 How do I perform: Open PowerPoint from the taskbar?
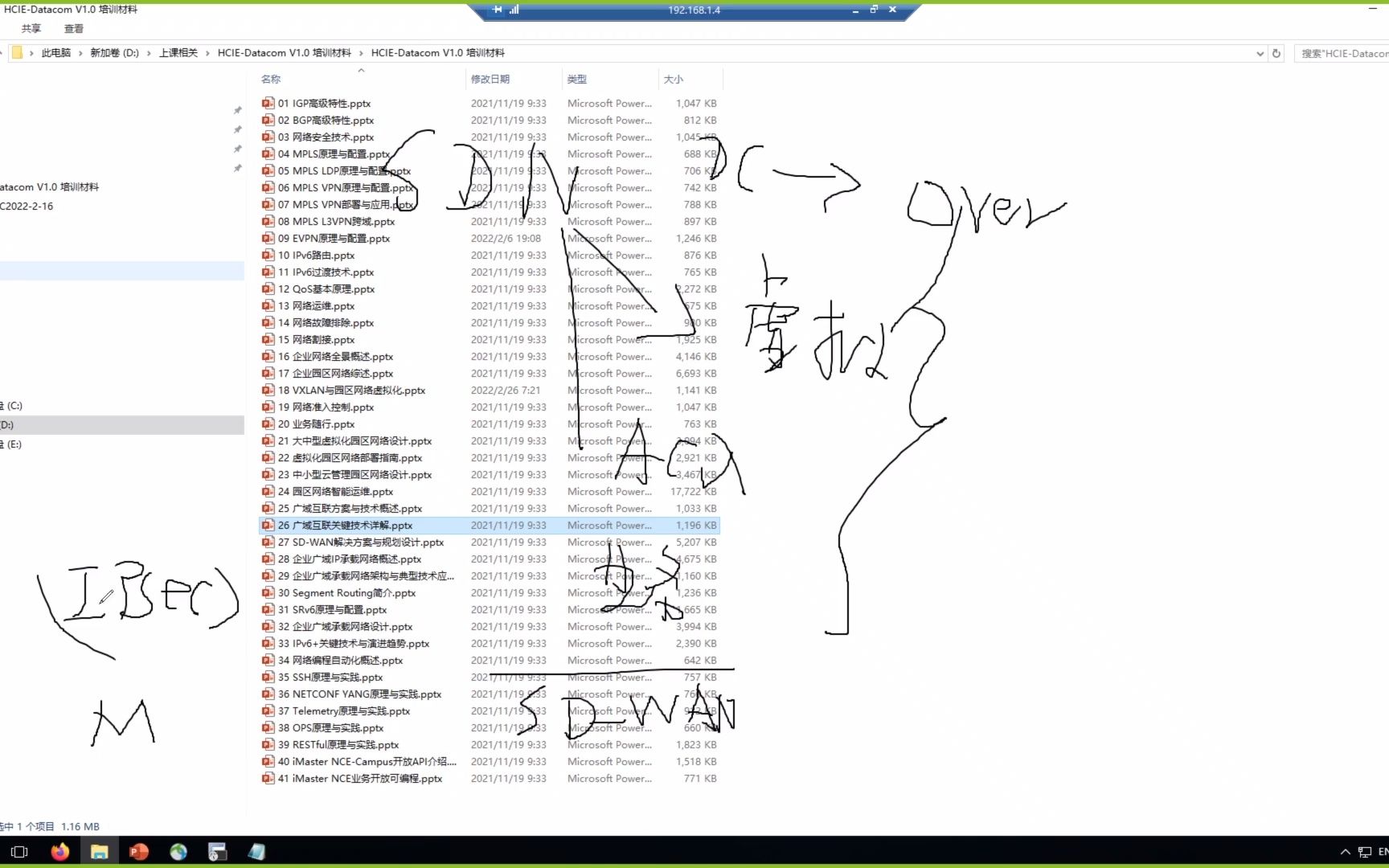tap(139, 852)
